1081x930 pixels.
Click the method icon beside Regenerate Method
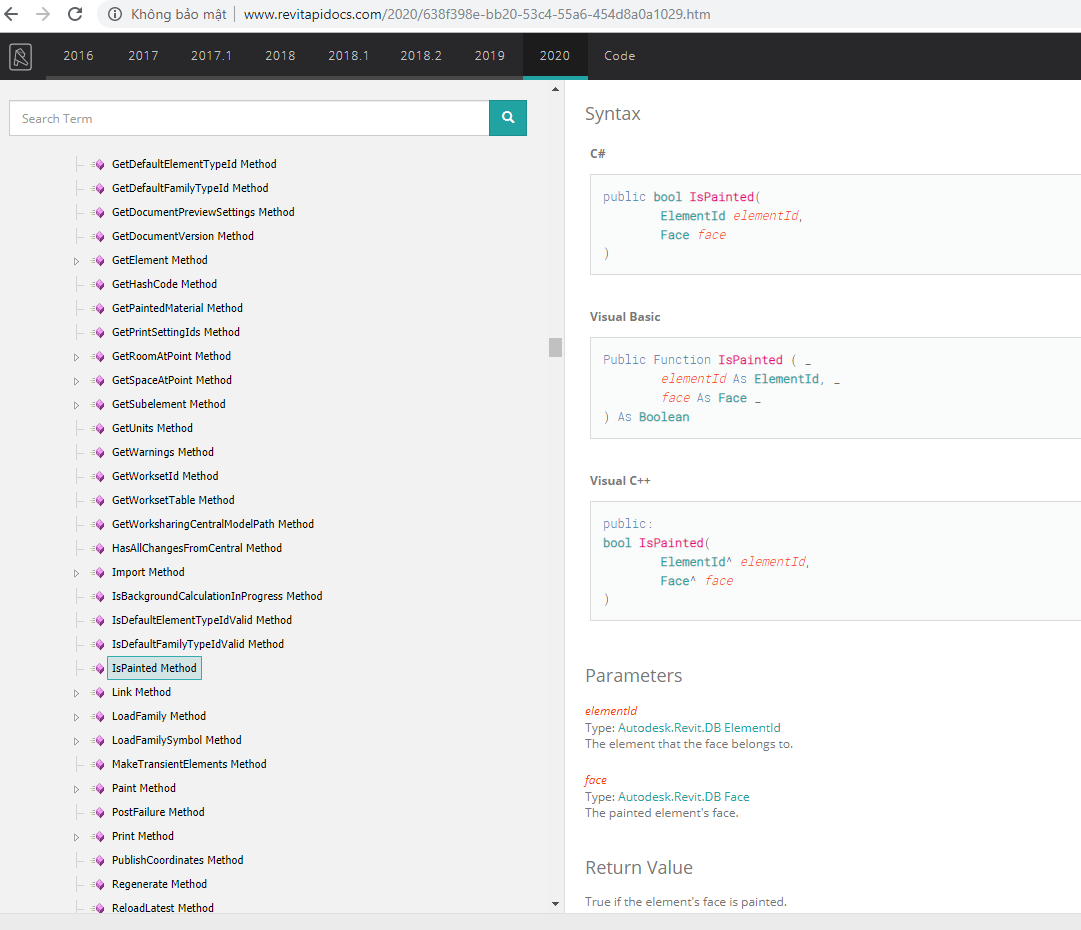coord(98,884)
